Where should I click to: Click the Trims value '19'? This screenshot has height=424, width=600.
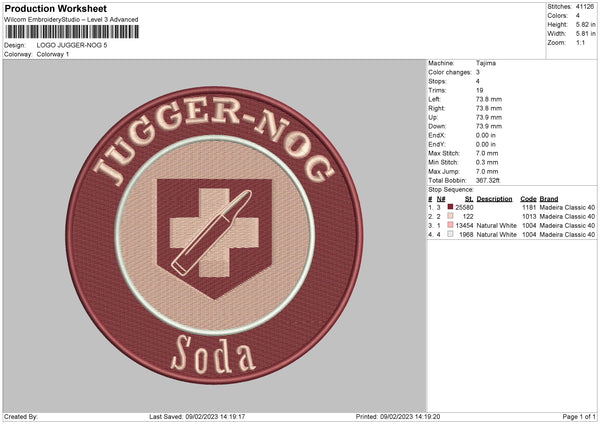point(479,90)
